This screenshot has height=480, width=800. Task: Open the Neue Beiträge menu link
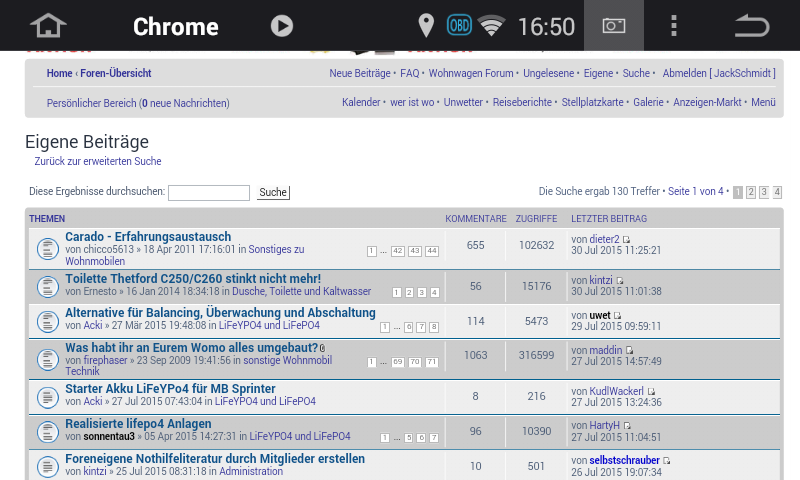359,74
